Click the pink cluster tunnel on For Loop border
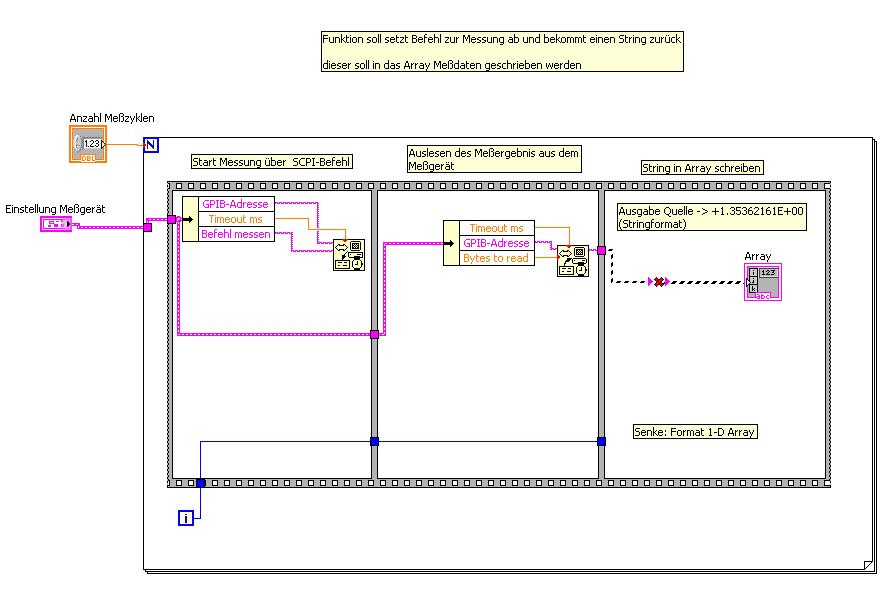The image size is (895, 596). coord(148,227)
